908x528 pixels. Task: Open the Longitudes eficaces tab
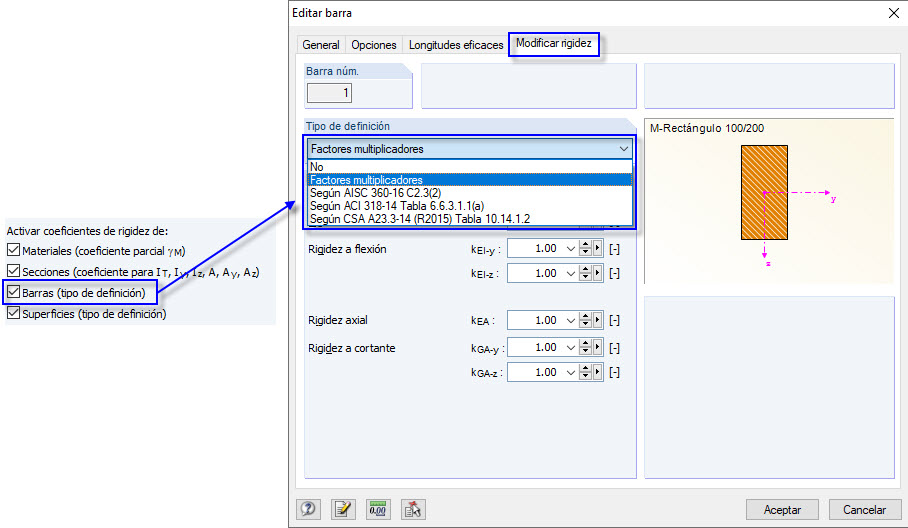click(456, 45)
